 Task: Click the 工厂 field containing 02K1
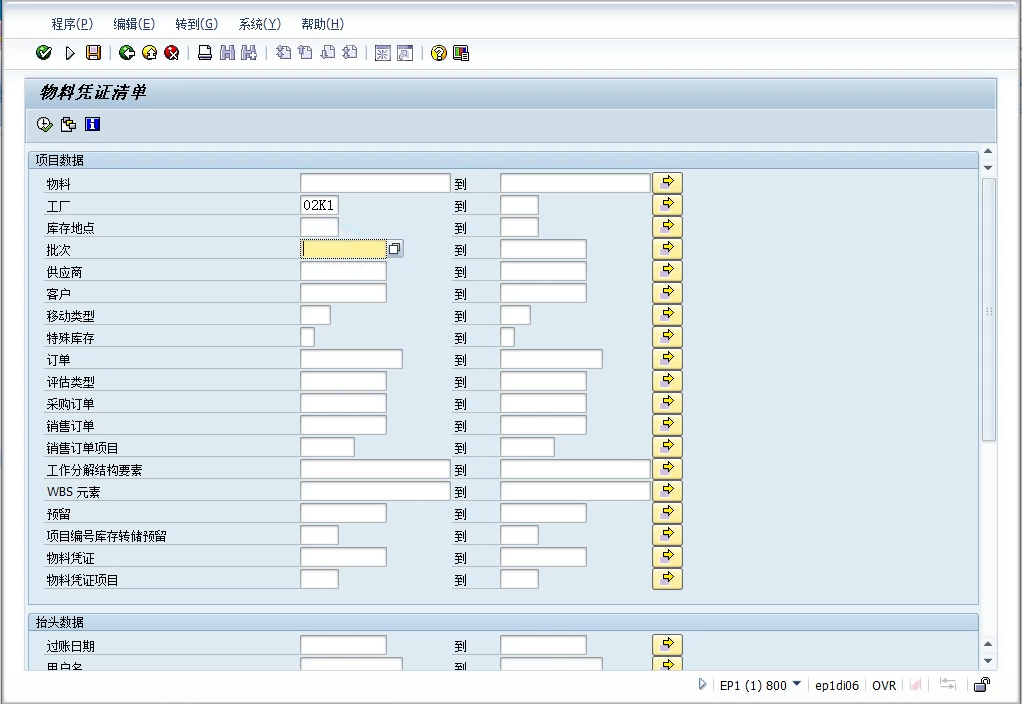pos(319,205)
